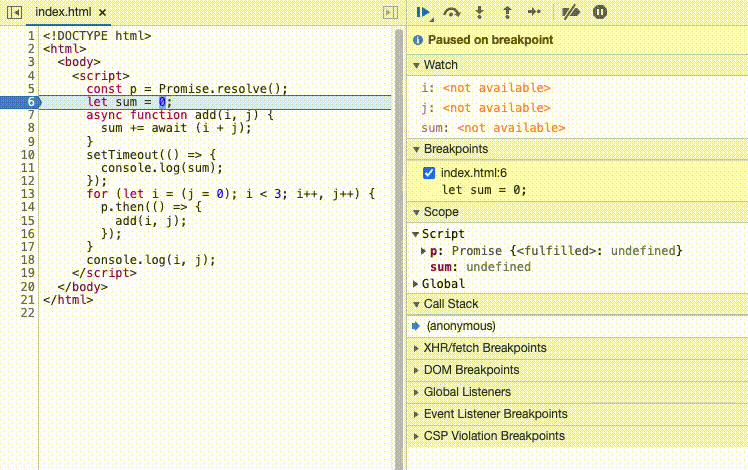Click line number 18 in gutter
This screenshot has height=470, width=748.
point(28,260)
